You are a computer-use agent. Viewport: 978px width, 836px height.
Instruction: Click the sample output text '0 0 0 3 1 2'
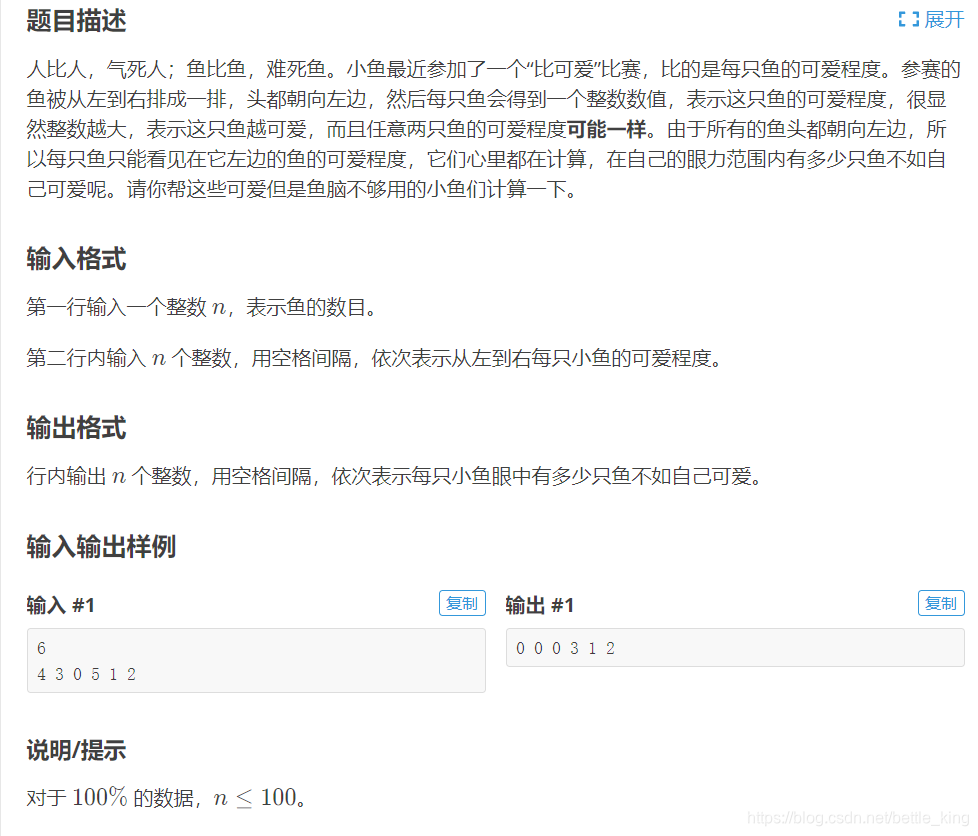coord(565,648)
